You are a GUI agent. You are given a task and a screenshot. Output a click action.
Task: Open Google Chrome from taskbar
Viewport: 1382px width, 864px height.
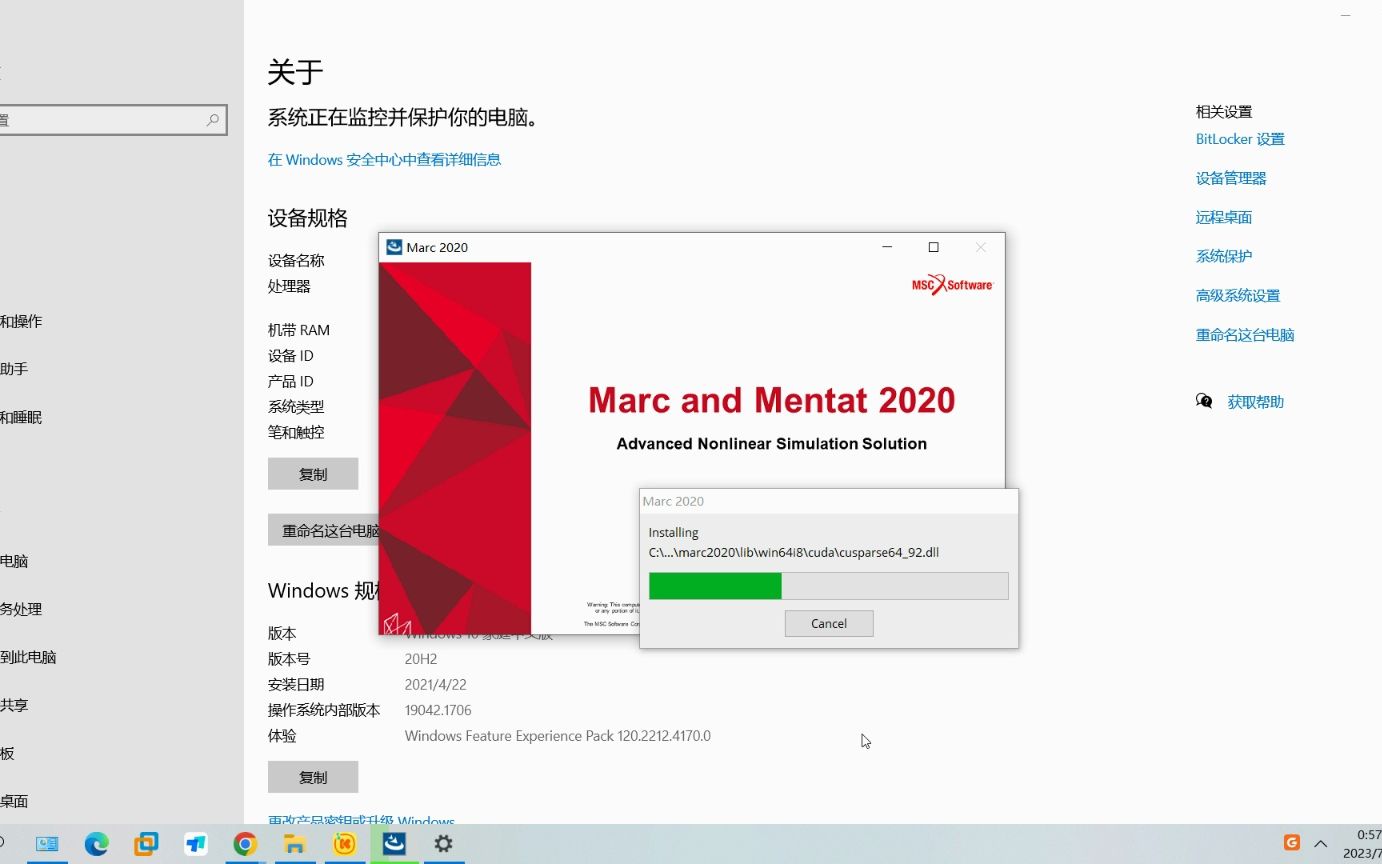[245, 844]
